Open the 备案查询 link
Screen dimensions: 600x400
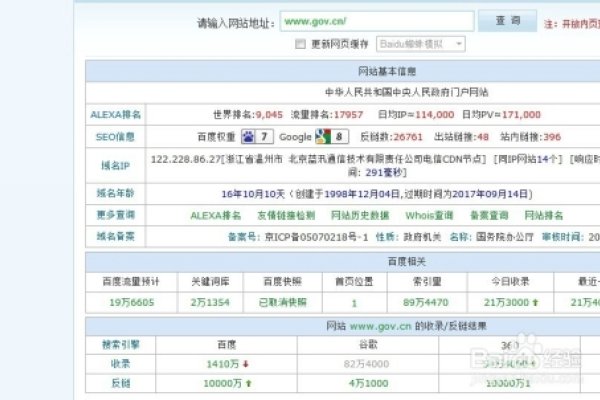tap(489, 216)
